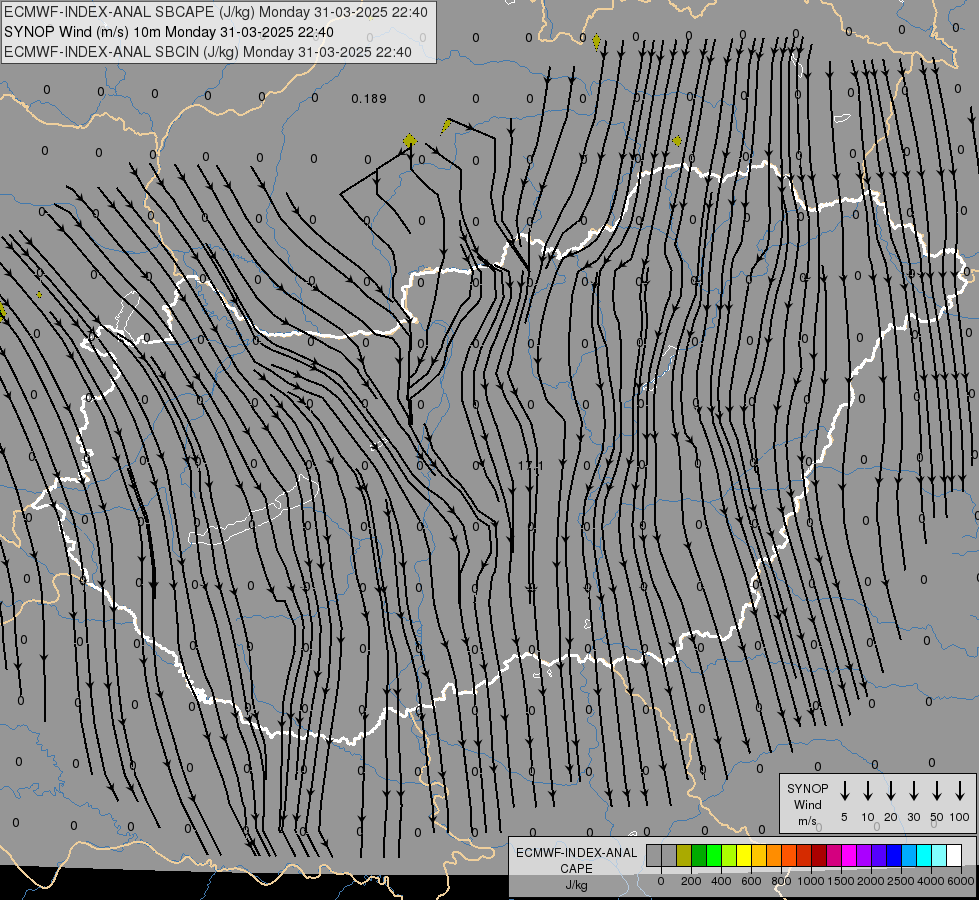Pick the pure yellow CAPE color swatch

[744, 855]
